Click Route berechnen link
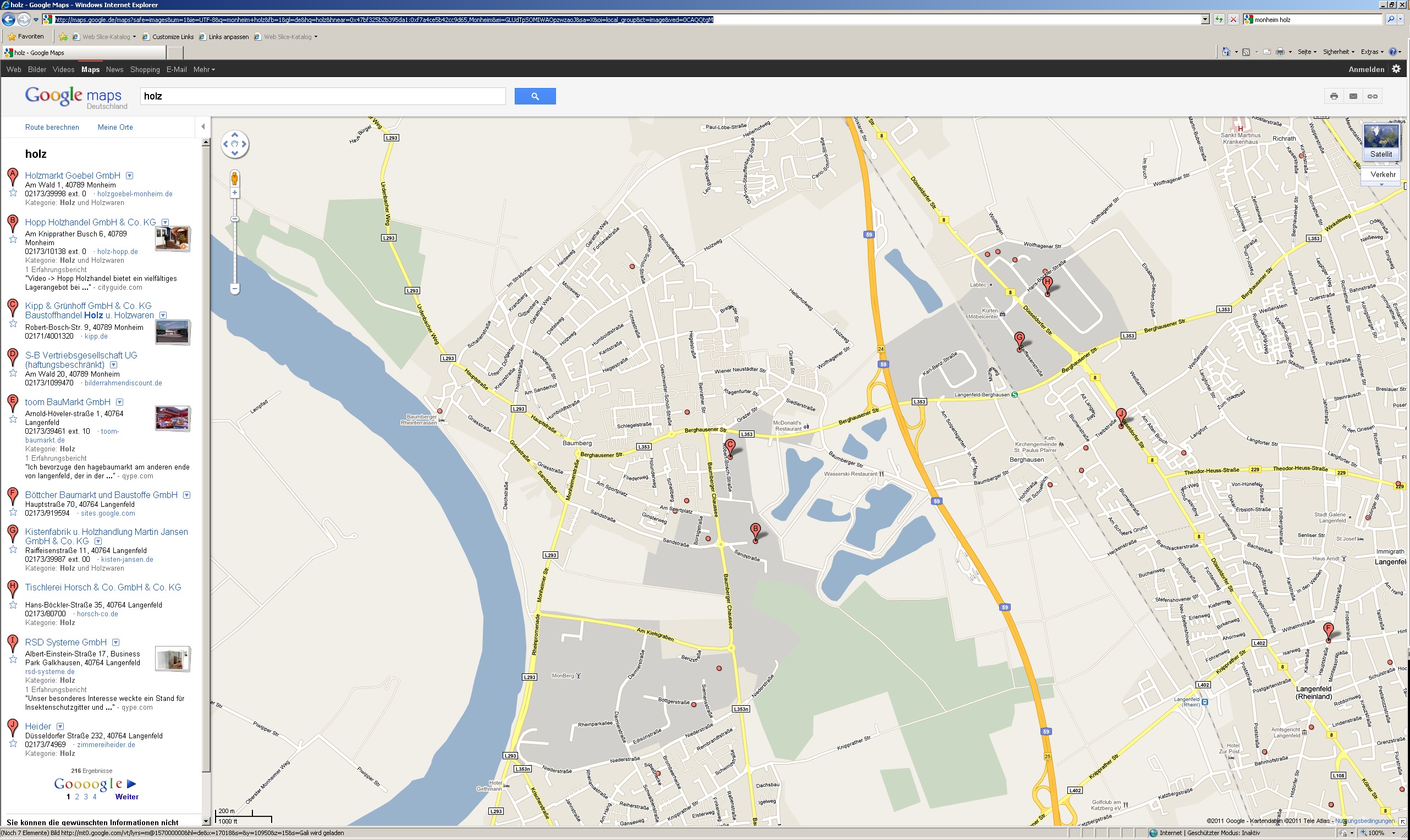The height and width of the screenshot is (840, 1410). click(52, 128)
